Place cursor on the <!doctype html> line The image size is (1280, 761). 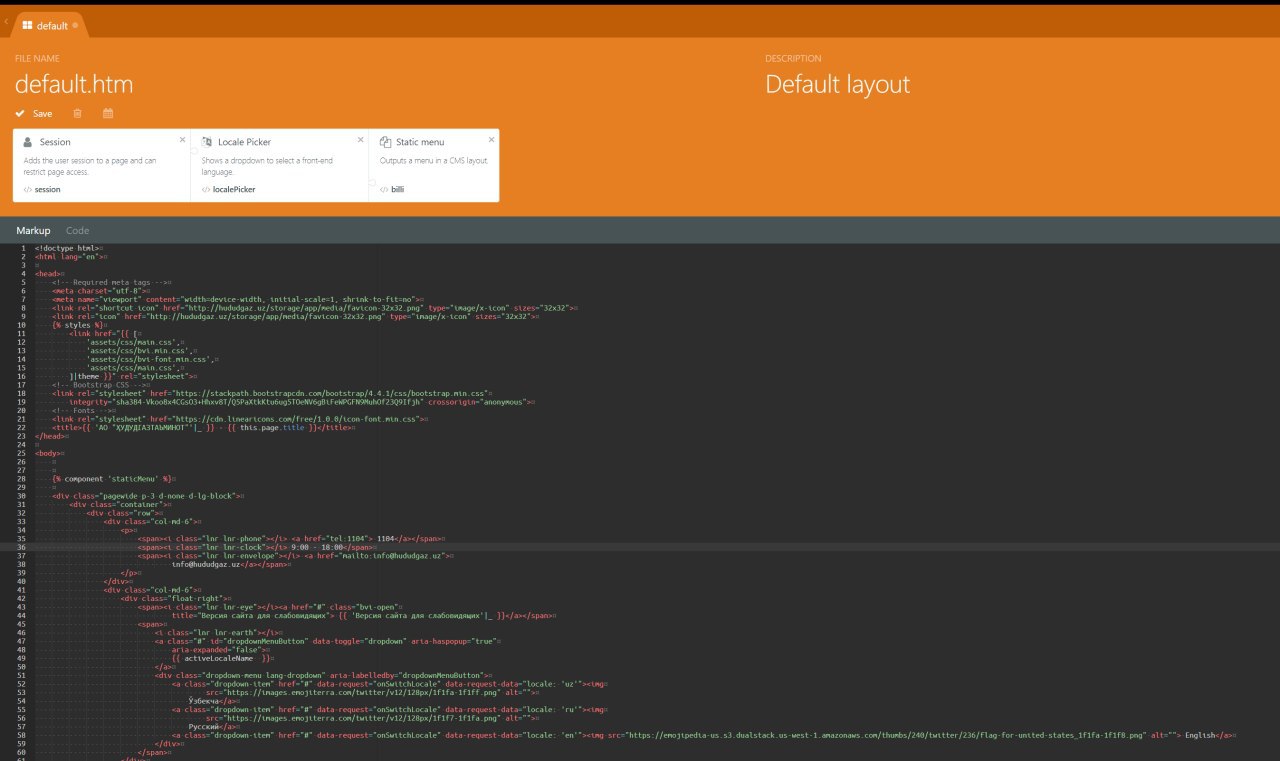[66, 248]
